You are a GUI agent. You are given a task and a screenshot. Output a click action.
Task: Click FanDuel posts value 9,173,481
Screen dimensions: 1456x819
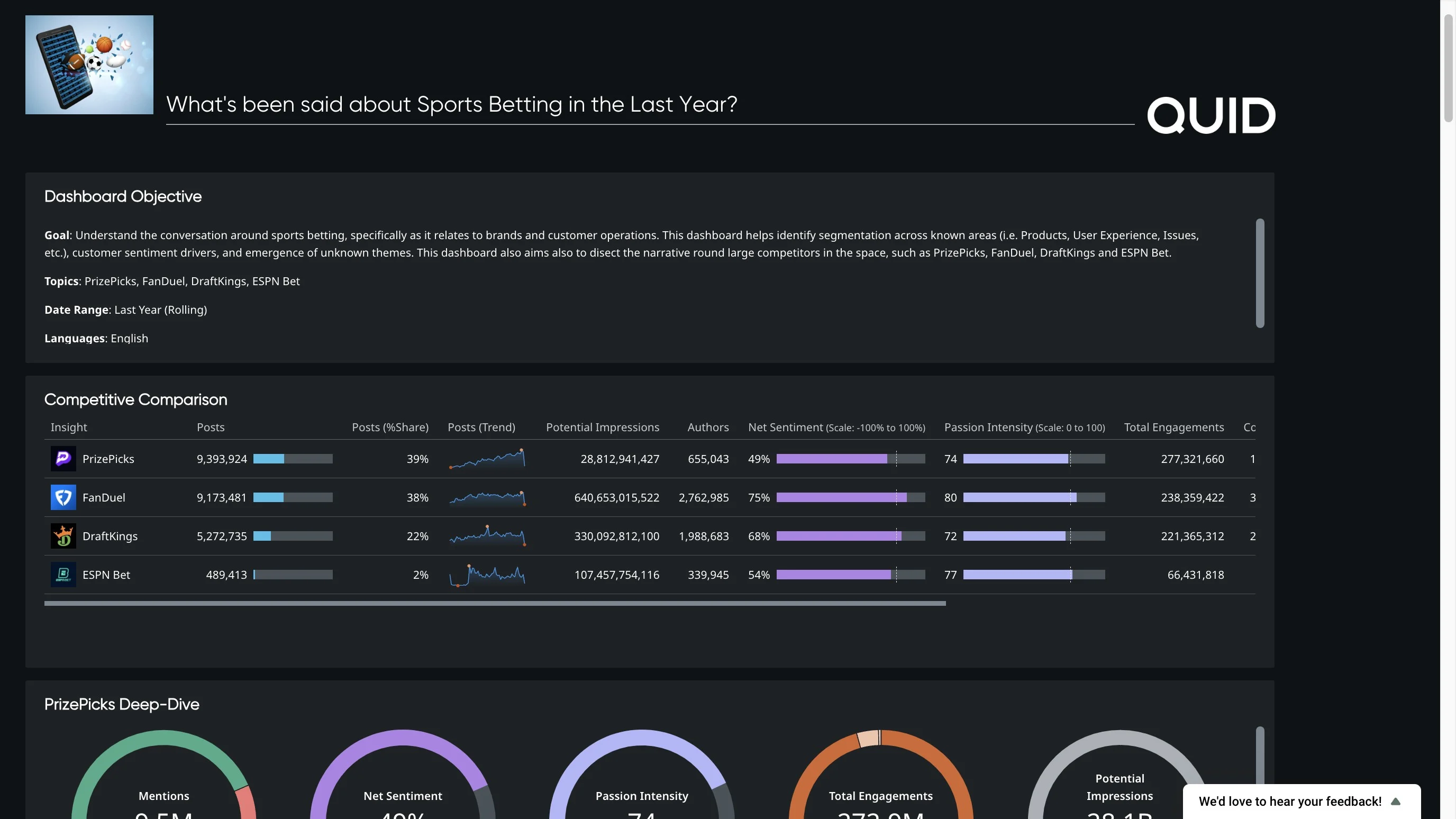pos(222,497)
